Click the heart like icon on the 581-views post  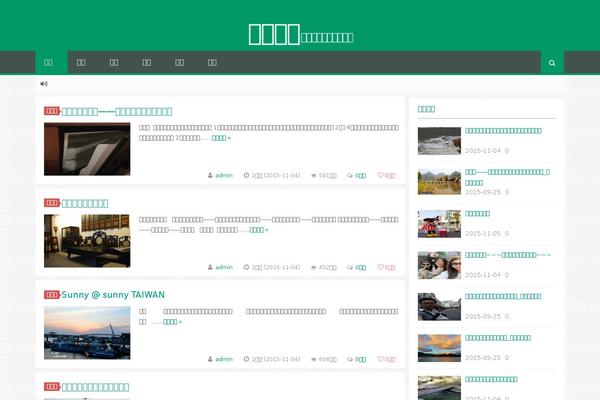380,175
